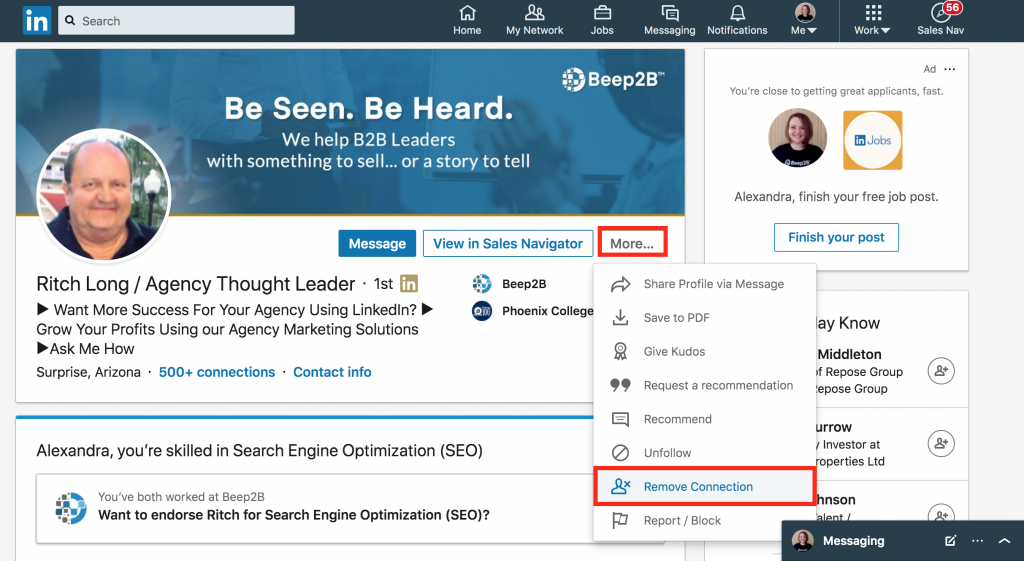Open 500+ connections link
The height and width of the screenshot is (561, 1024).
pos(217,372)
